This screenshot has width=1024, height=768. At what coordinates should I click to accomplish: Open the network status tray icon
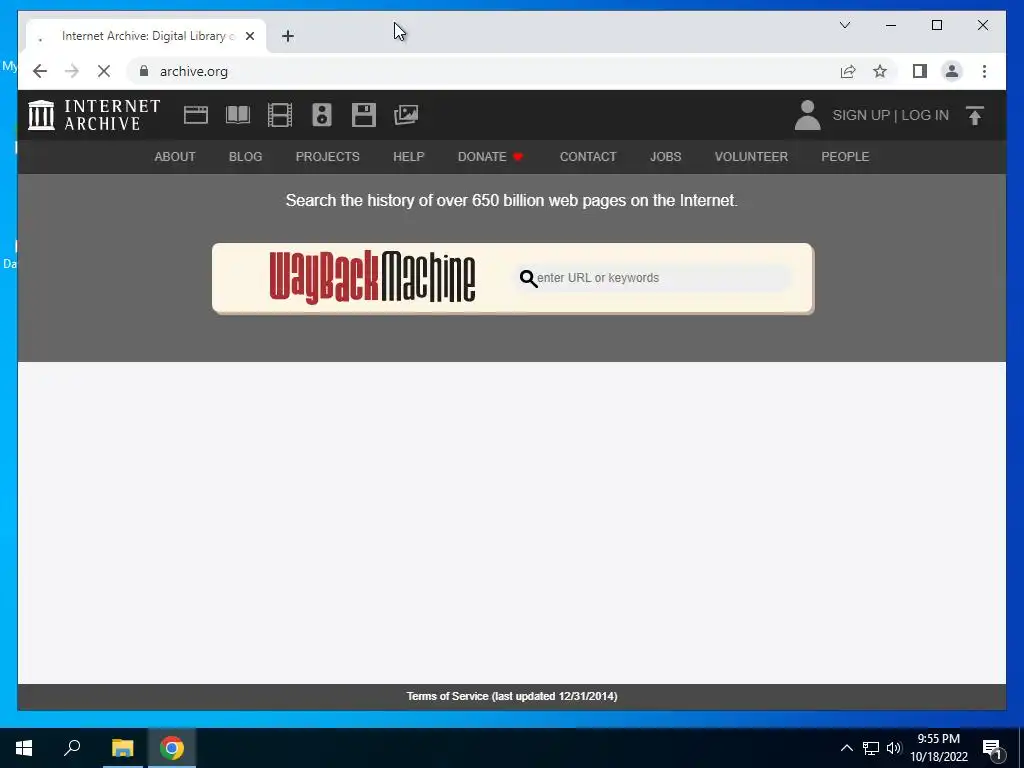tap(871, 748)
